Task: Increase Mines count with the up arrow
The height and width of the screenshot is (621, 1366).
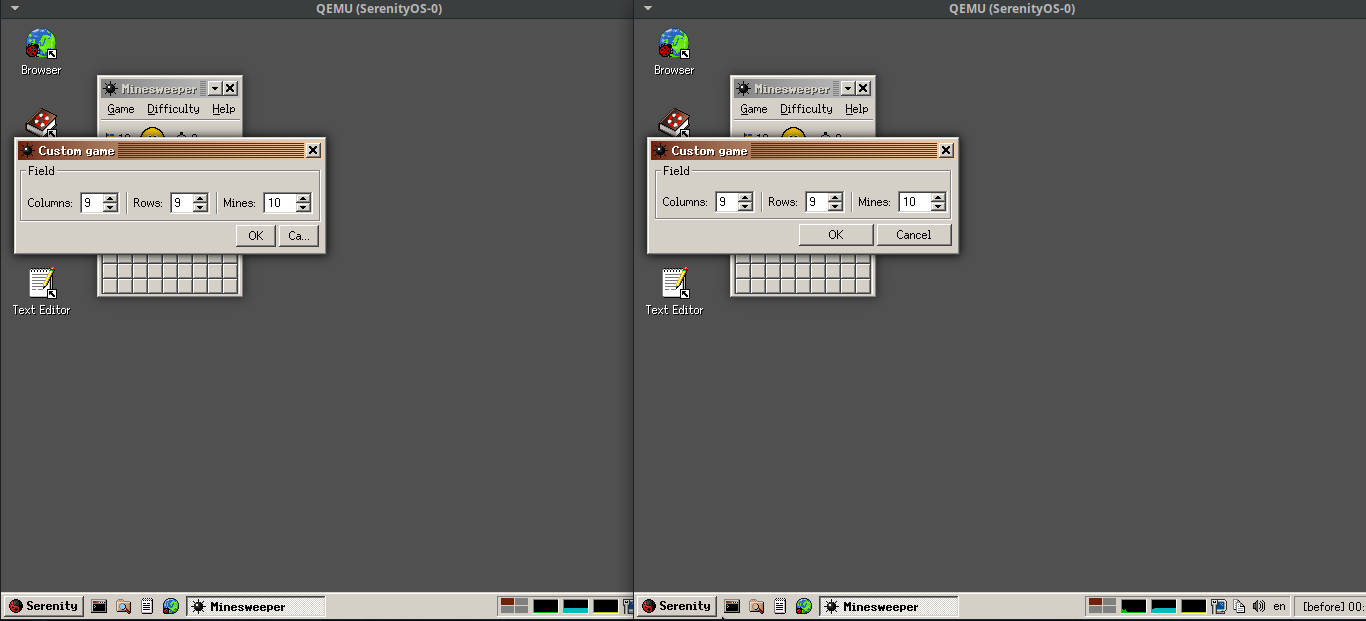Action: pyautogui.click(x=937, y=197)
